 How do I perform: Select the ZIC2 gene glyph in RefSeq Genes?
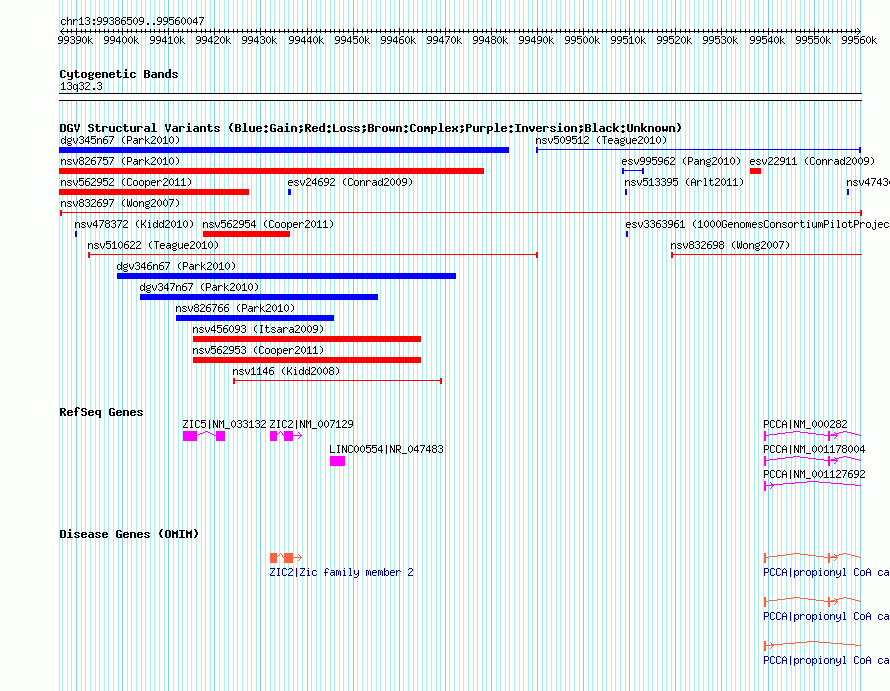click(286, 435)
